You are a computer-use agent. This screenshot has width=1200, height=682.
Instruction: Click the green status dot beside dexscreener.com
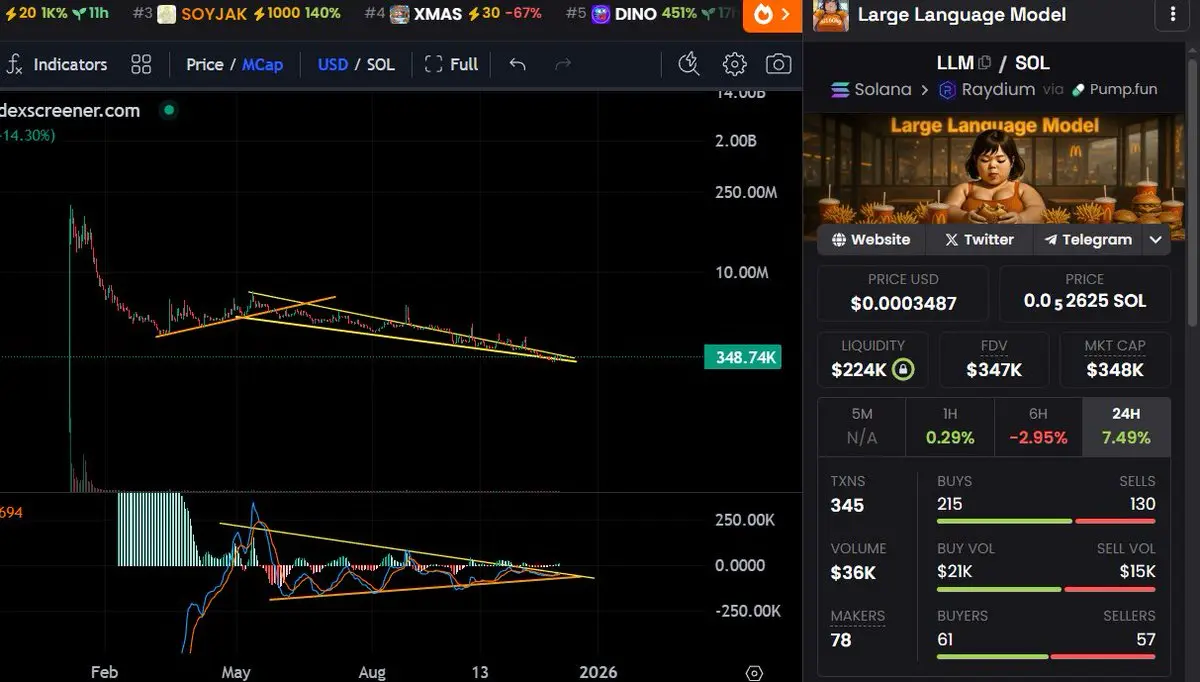(x=168, y=110)
